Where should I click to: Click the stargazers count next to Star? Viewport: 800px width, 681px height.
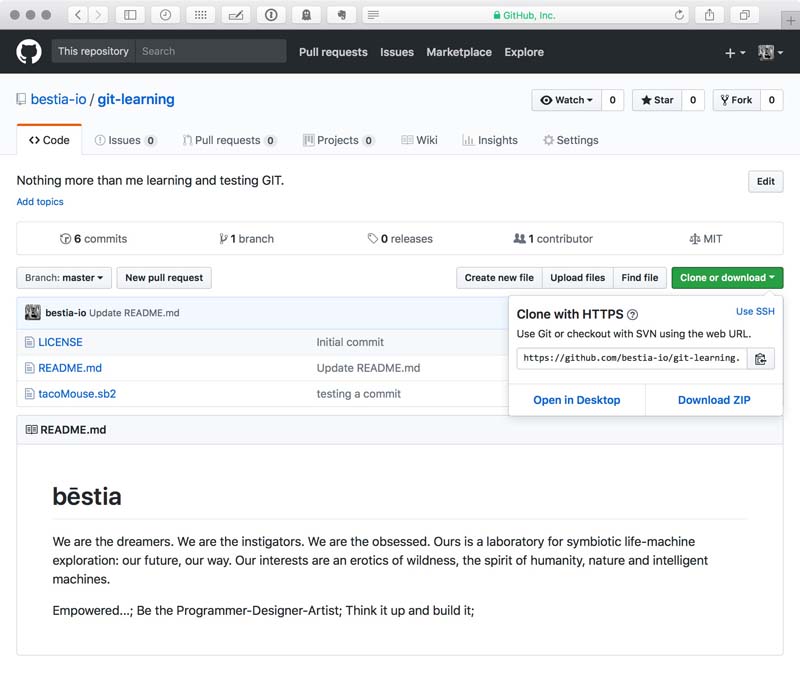point(693,100)
